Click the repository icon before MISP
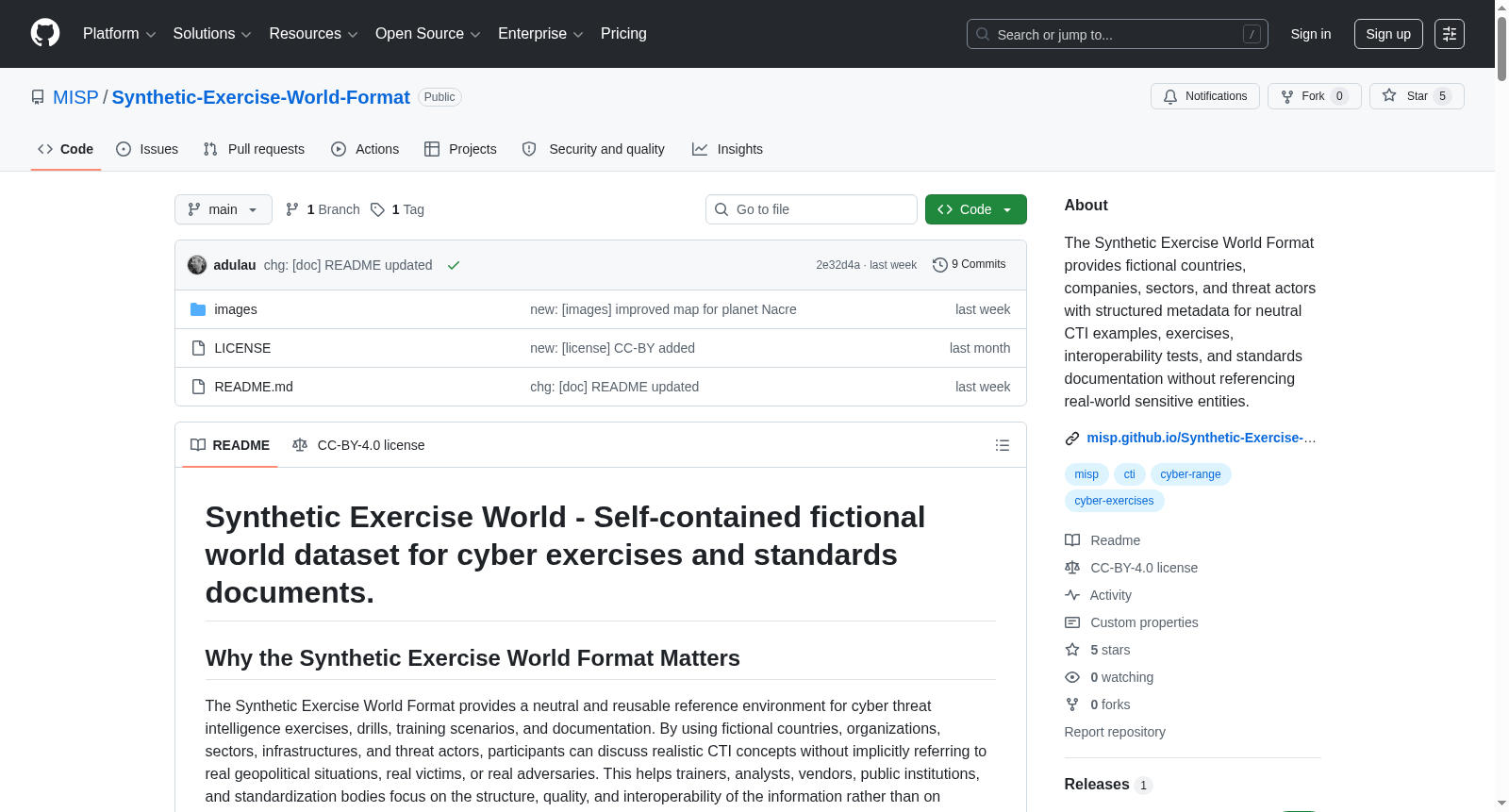 point(38,97)
